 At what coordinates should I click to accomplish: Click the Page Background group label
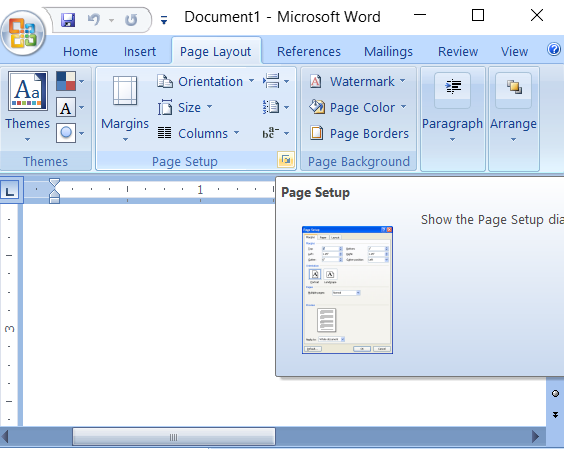(x=359, y=162)
